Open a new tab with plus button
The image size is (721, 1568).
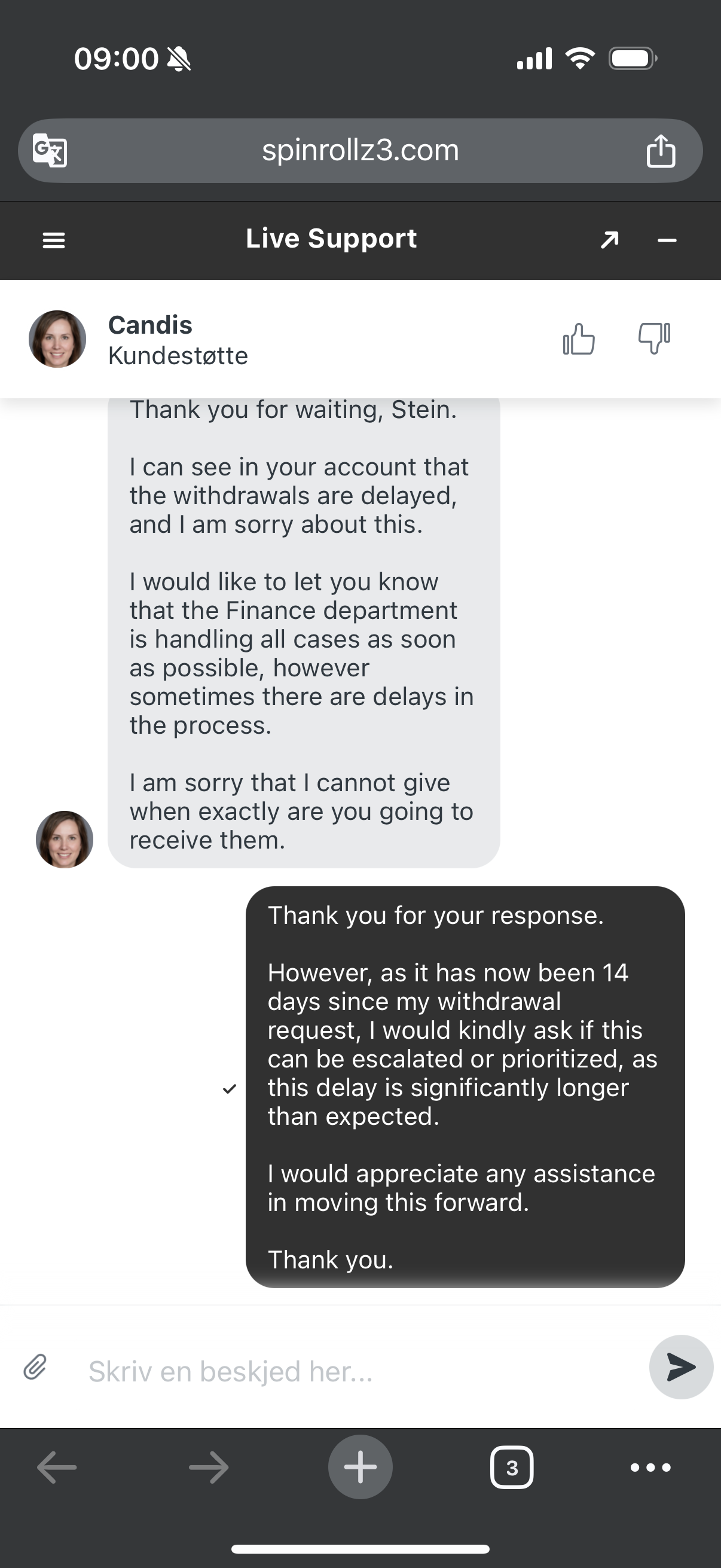point(360,1467)
